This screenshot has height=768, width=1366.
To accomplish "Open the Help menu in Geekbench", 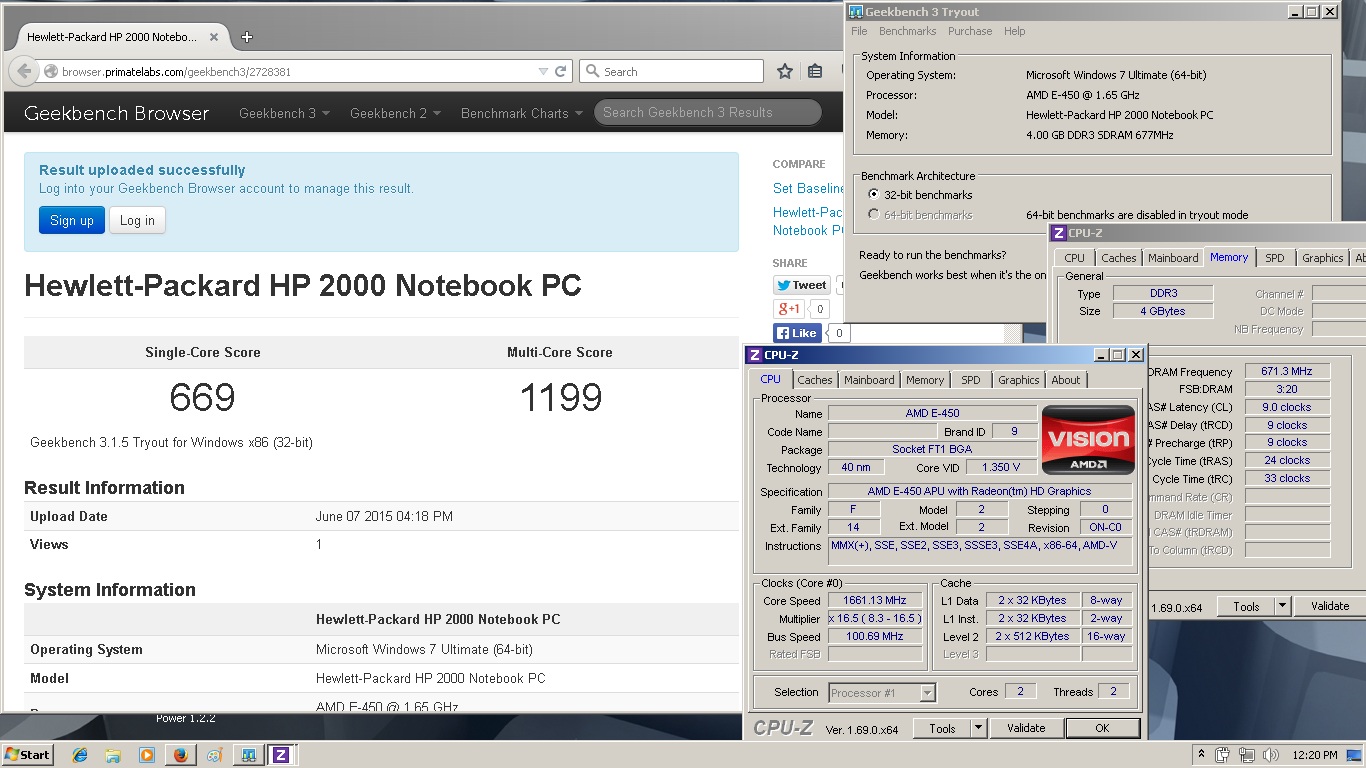I will click(x=1015, y=31).
